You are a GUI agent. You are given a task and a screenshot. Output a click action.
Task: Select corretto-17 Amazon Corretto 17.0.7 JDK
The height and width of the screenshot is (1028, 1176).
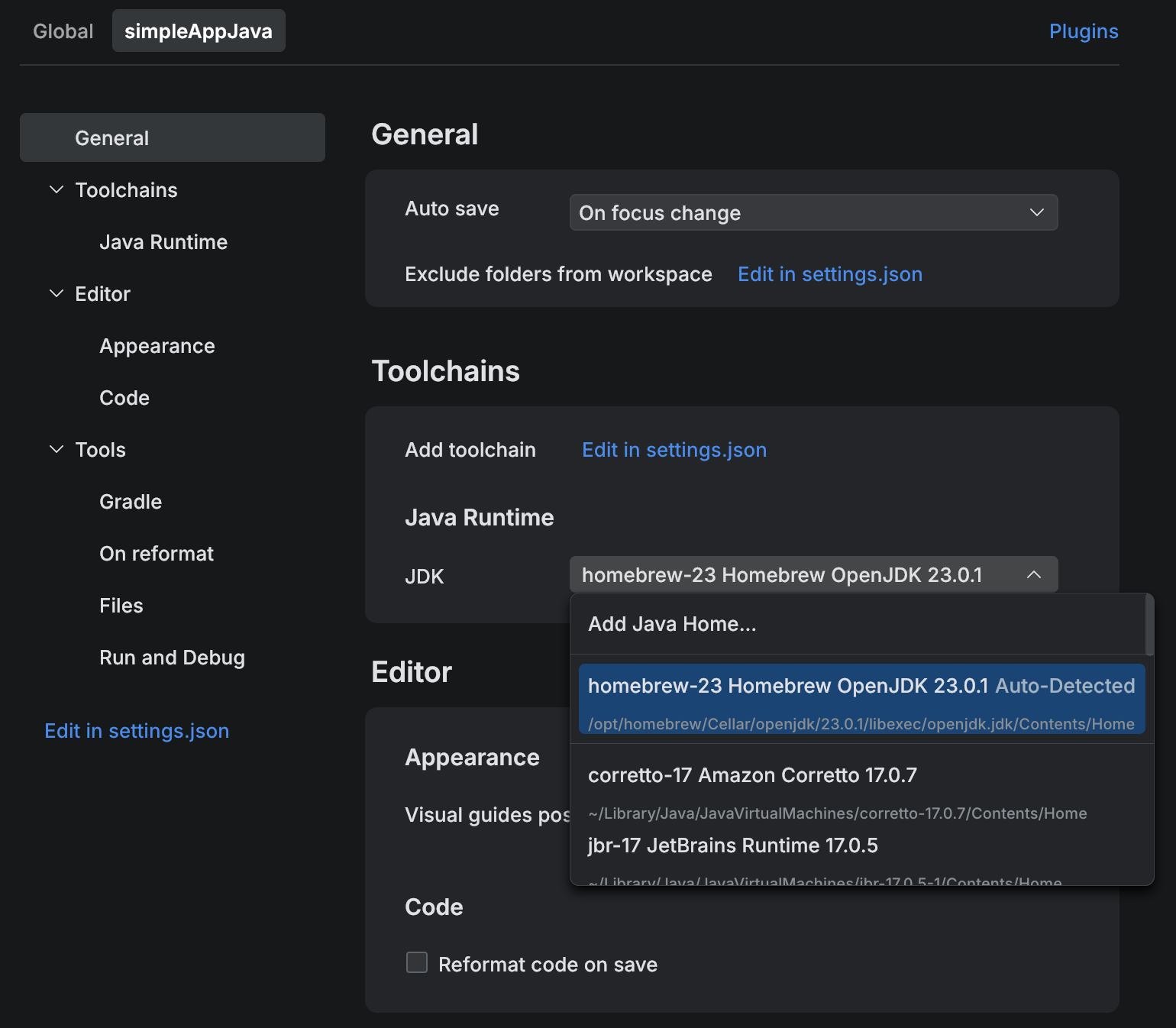753,774
